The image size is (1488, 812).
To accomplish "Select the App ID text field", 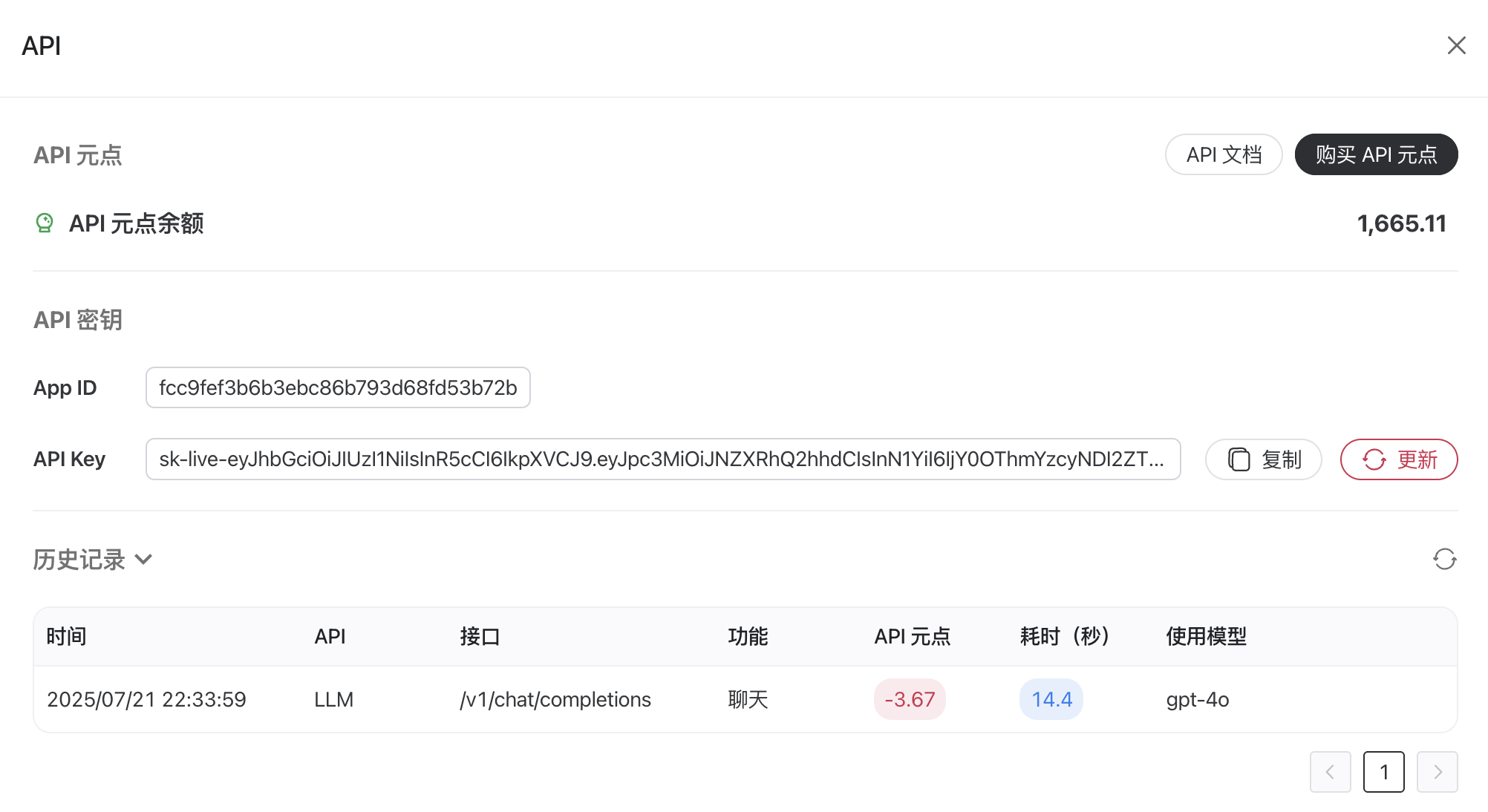I will [338, 387].
